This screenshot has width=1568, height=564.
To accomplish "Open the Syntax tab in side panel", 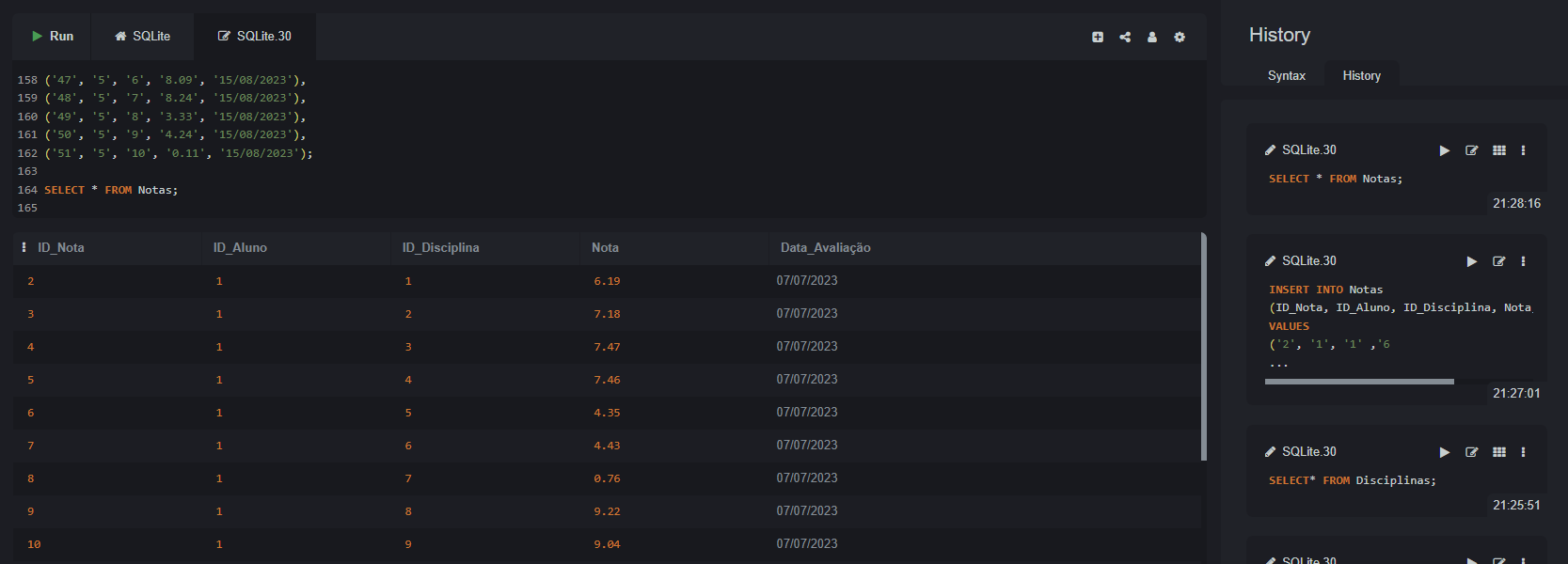I will click(x=1286, y=75).
